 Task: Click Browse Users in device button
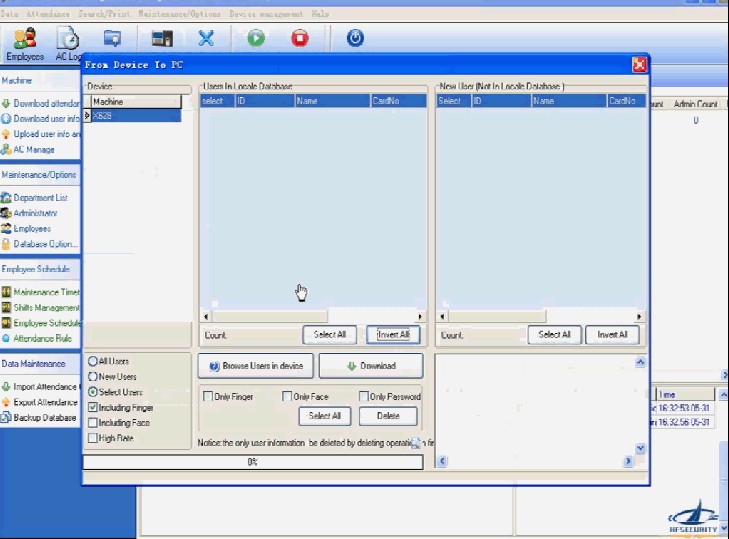coord(256,366)
